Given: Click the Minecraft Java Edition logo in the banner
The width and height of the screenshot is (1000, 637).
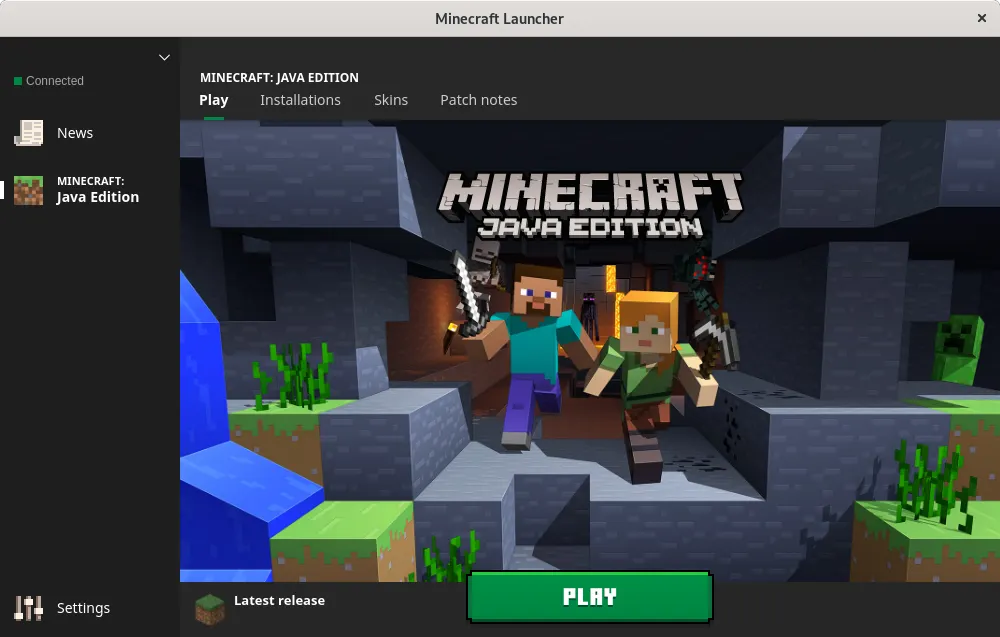Looking at the screenshot, I should coord(592,205).
